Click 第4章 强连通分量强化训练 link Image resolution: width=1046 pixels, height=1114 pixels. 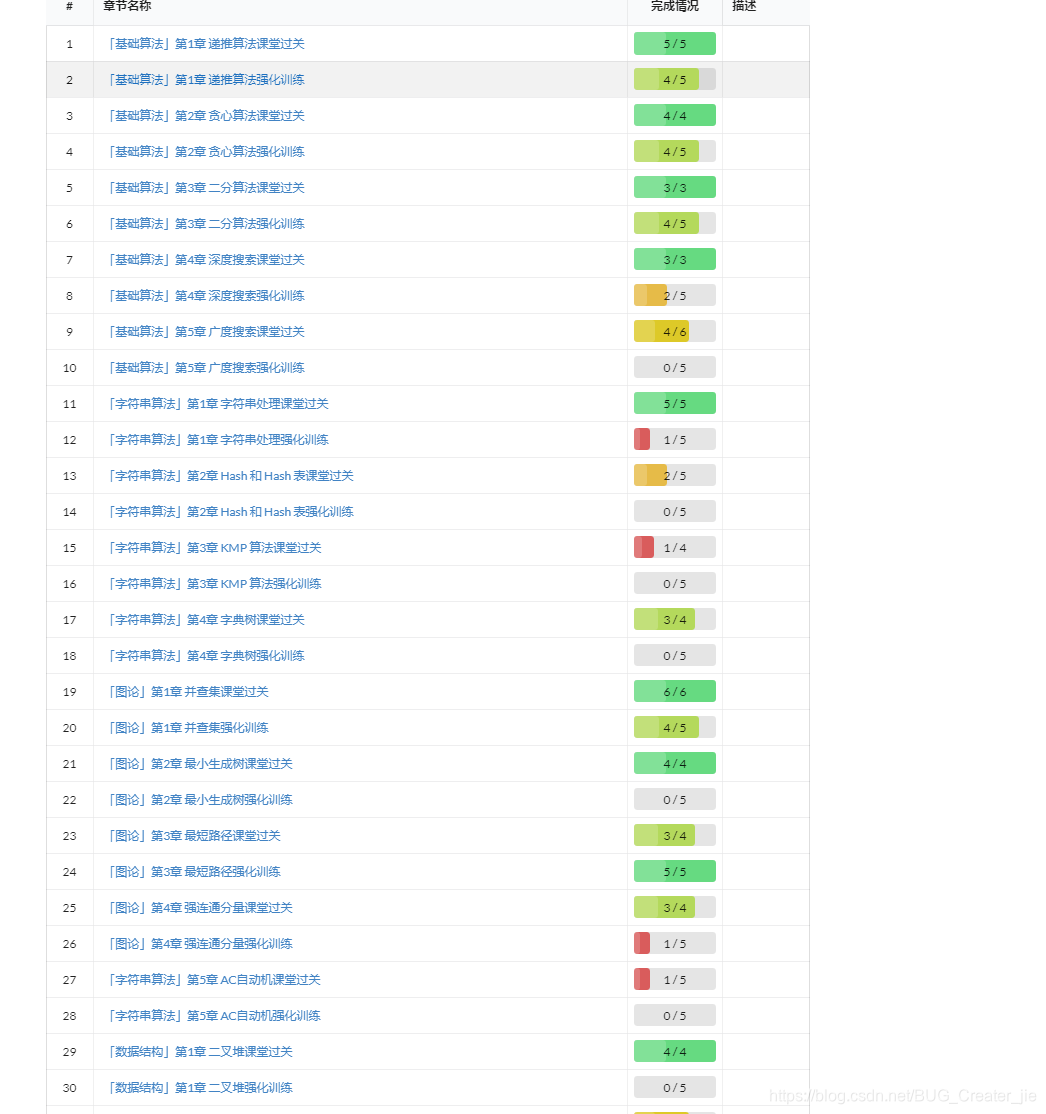click(200, 944)
